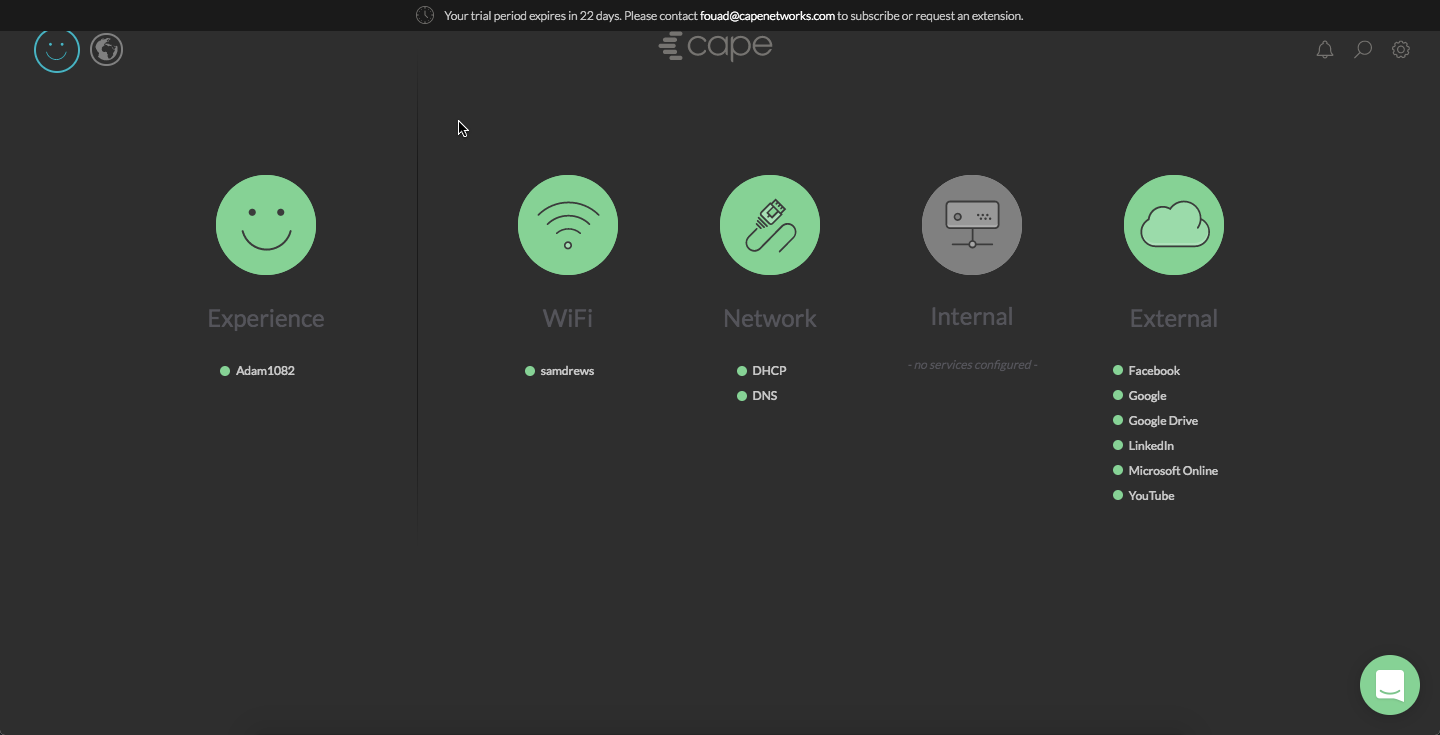Check the Microsoft Online service status

[1173, 470]
